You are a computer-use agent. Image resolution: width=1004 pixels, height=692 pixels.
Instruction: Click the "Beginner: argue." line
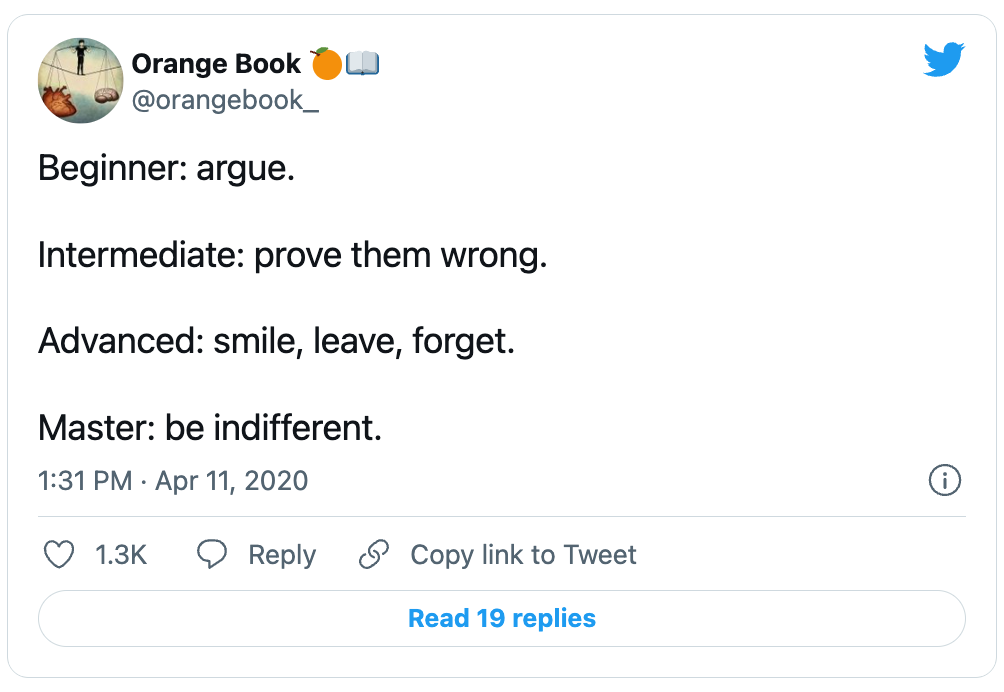pyautogui.click(x=166, y=169)
